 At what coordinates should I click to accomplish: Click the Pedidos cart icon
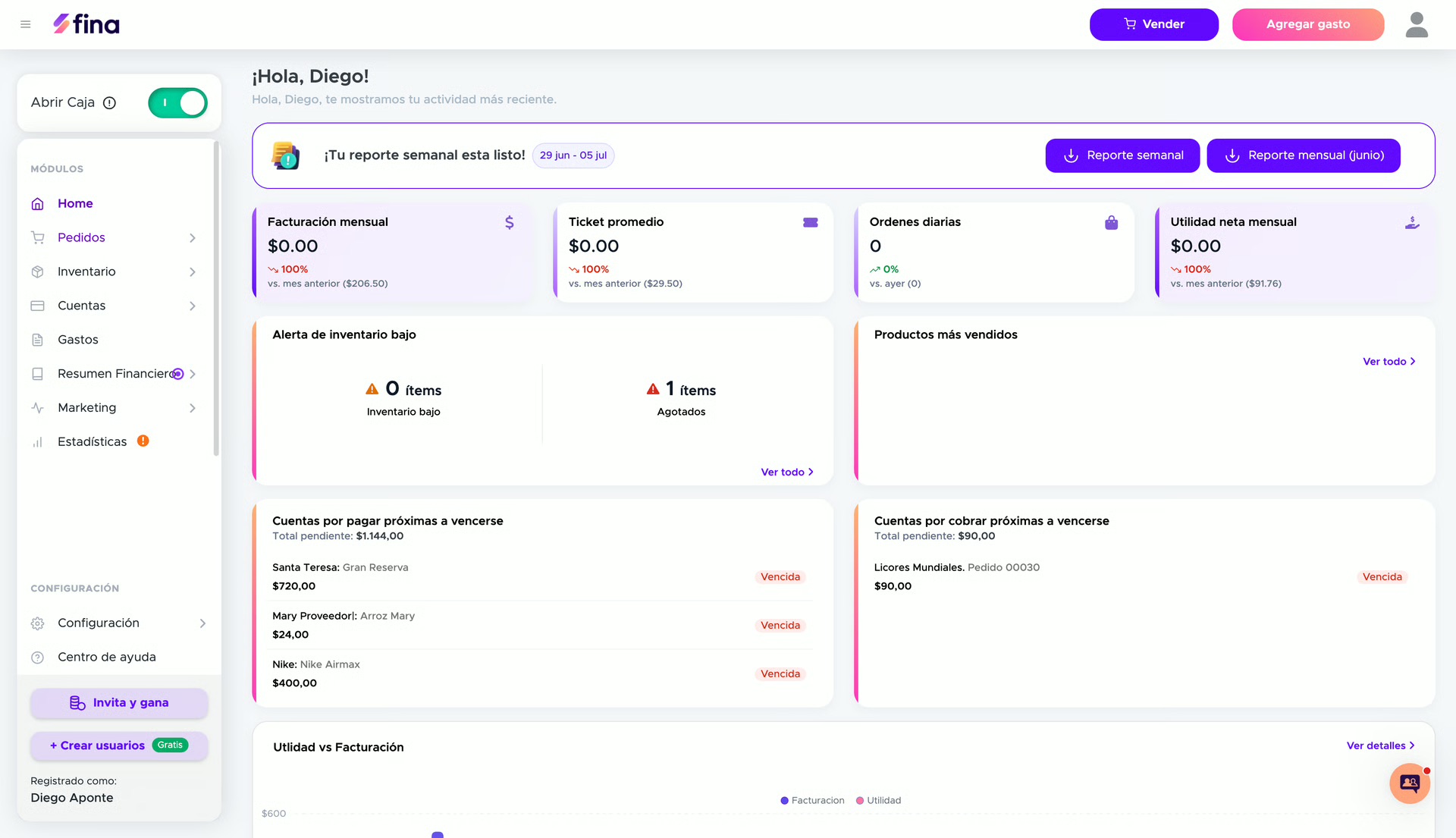(x=38, y=238)
